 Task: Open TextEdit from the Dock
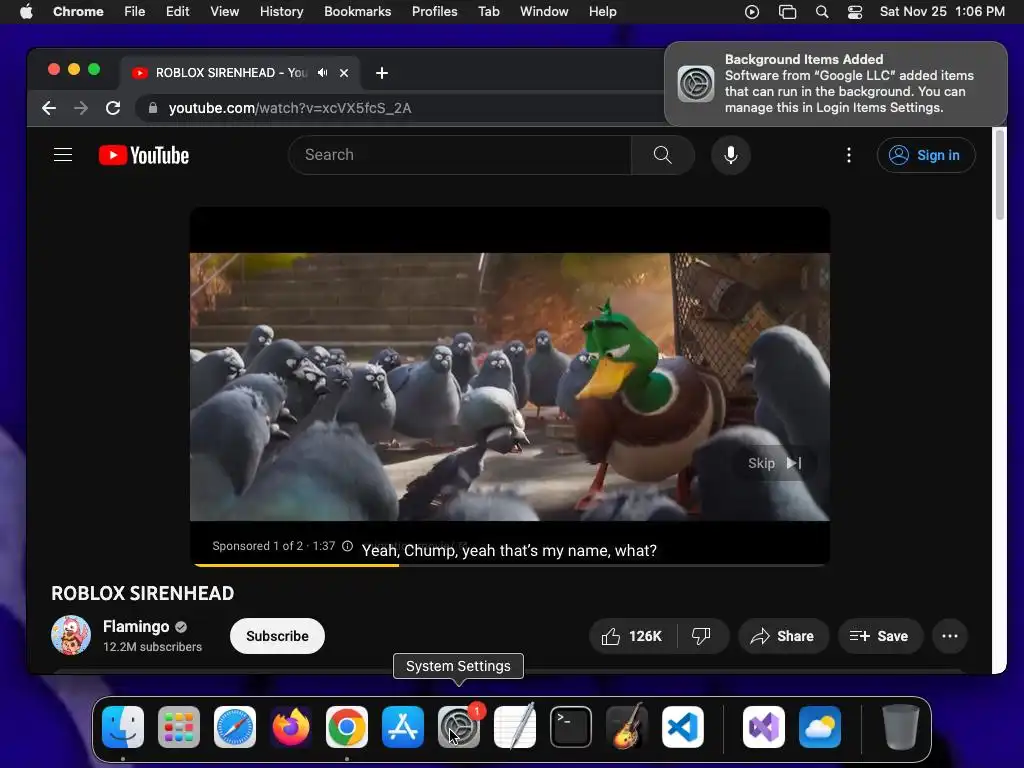click(515, 727)
